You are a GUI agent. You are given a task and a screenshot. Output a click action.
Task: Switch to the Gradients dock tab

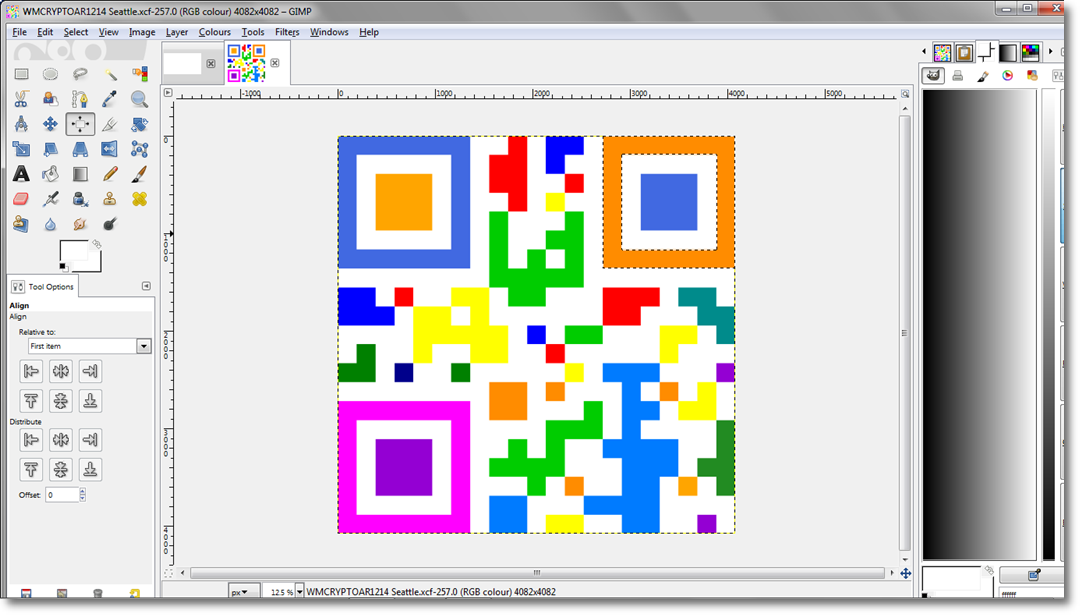[1008, 52]
